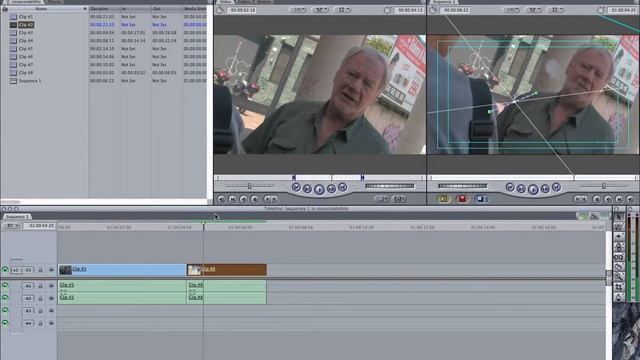Click the blue Replace edit button in Canvas
Viewport: 640px width, 360px height.
[481, 199]
